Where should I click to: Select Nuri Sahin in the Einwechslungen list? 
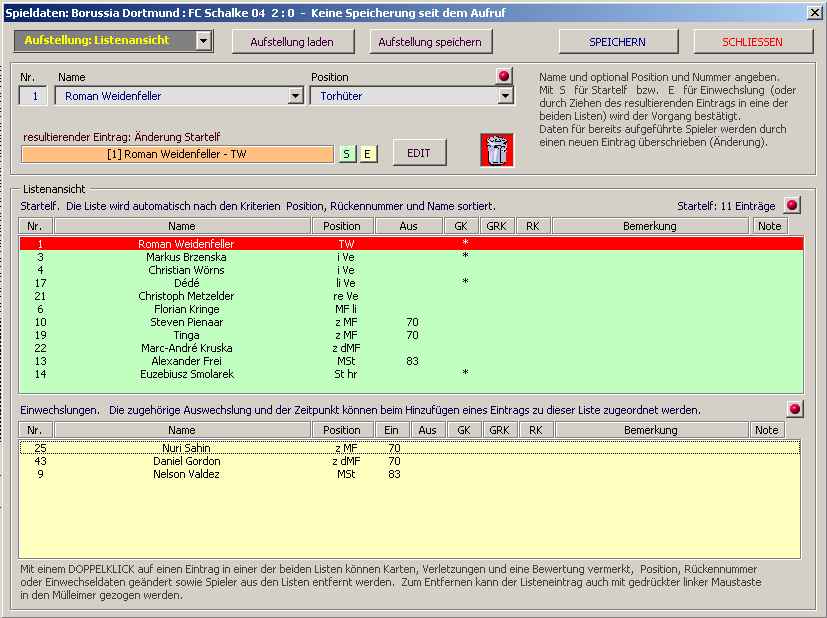(410, 448)
